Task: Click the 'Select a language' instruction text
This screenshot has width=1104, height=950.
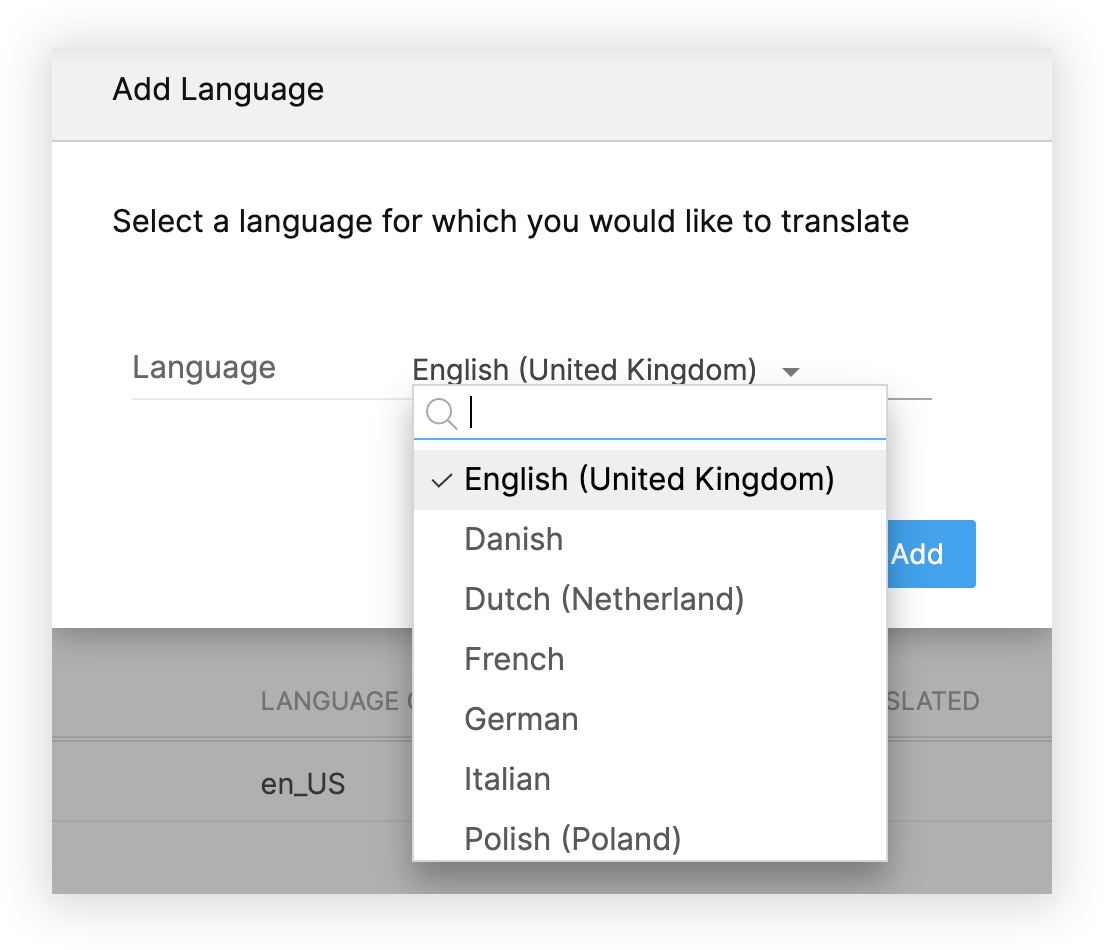Action: 510,221
